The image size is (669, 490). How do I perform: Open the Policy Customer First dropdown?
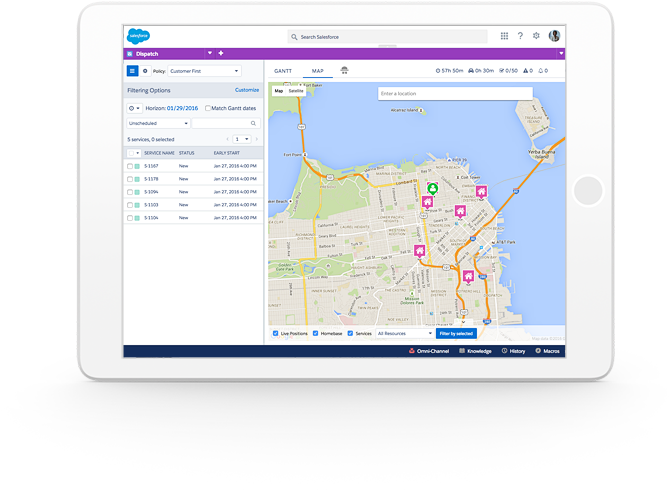coord(204,71)
